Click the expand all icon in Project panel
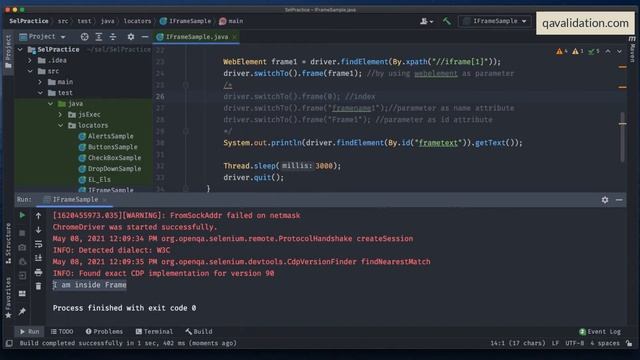The image size is (640, 360). pyautogui.click(x=99, y=37)
